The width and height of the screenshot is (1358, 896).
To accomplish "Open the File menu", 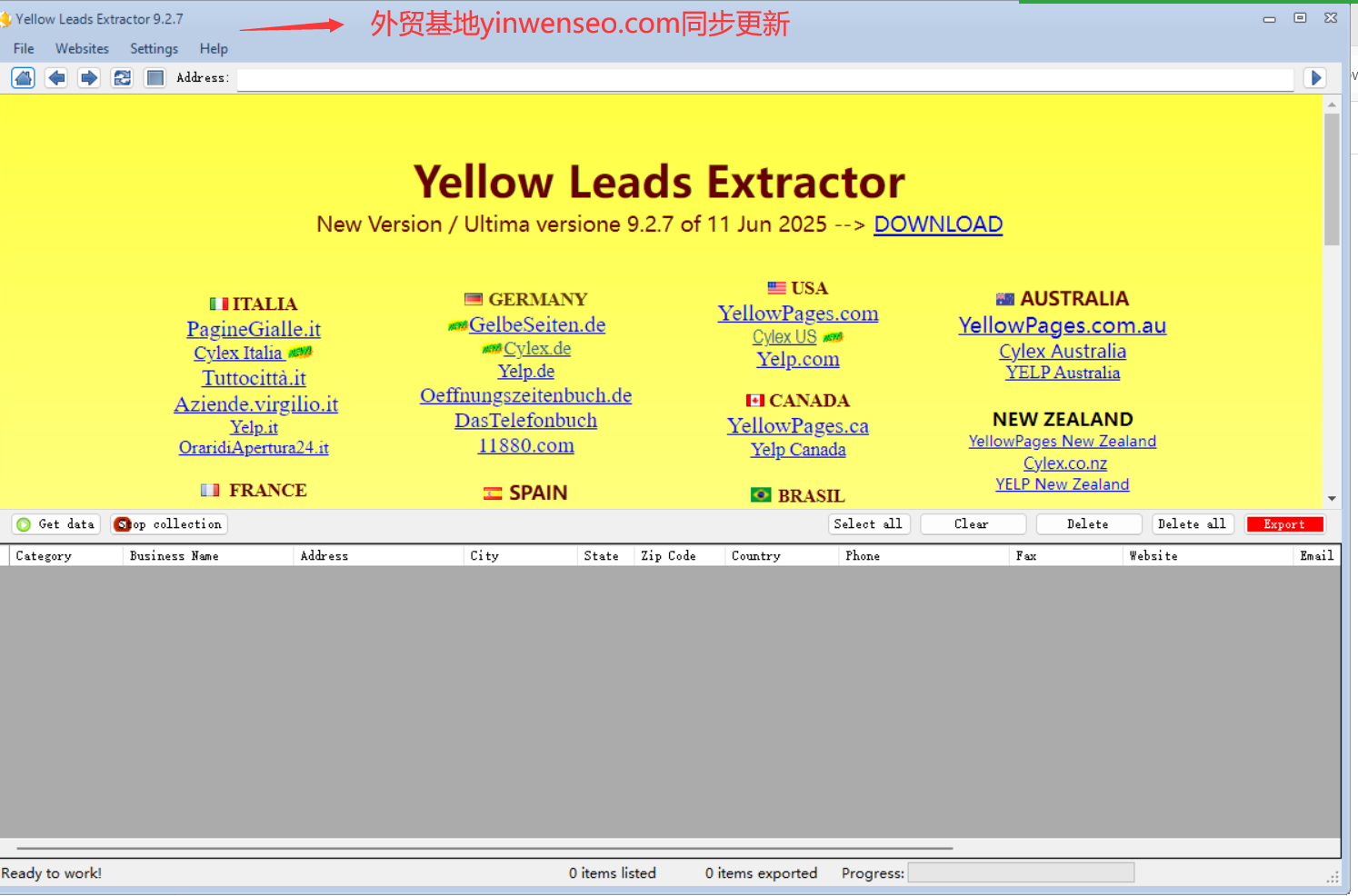I will click(24, 49).
